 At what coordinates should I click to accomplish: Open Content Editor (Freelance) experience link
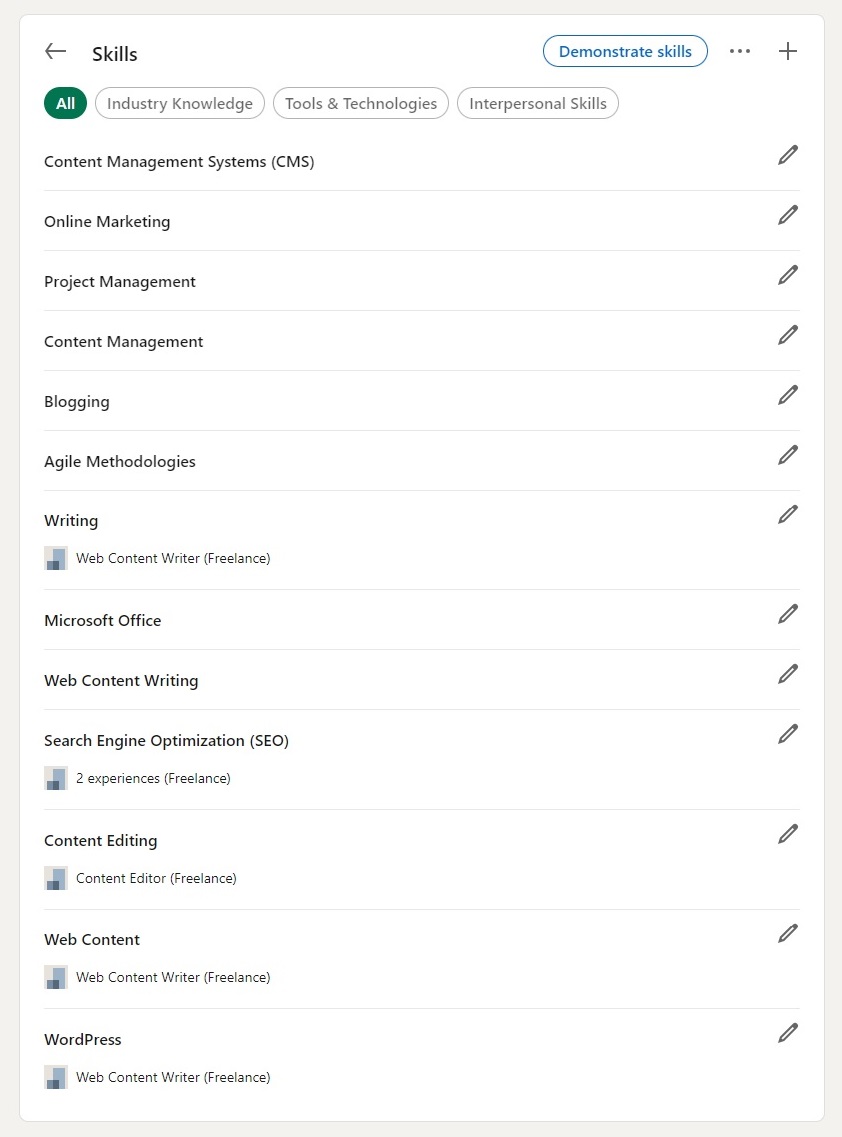[156, 879]
